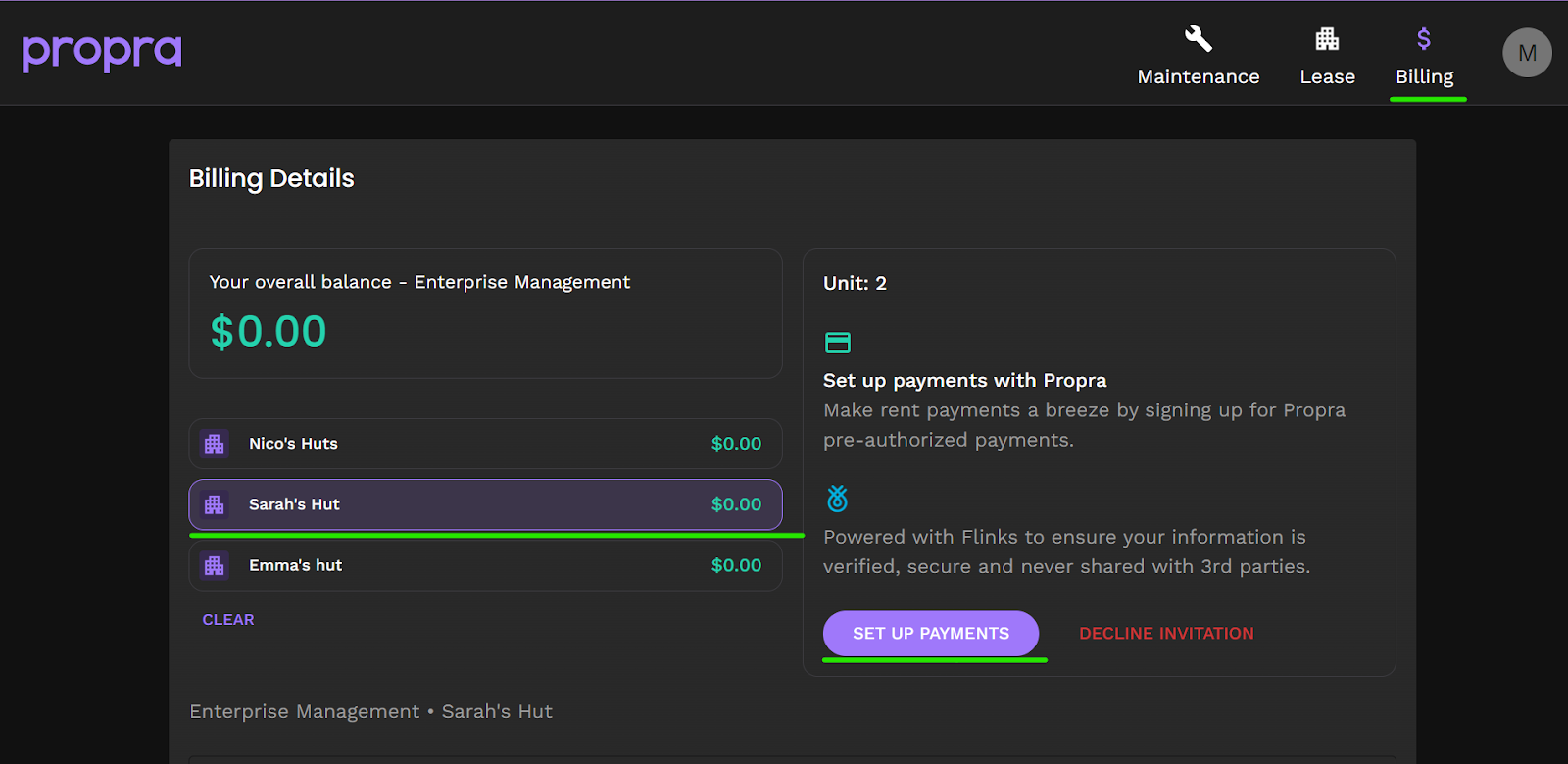
Task: Click the Lease building icon
Action: pyautogui.click(x=1327, y=39)
